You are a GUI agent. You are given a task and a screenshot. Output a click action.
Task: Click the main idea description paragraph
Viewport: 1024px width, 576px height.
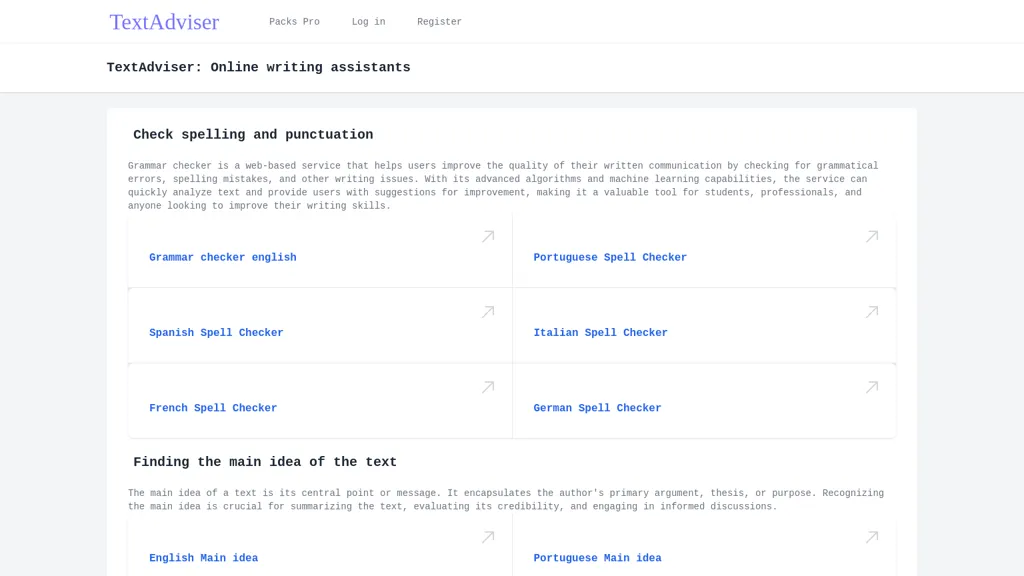click(x=506, y=500)
